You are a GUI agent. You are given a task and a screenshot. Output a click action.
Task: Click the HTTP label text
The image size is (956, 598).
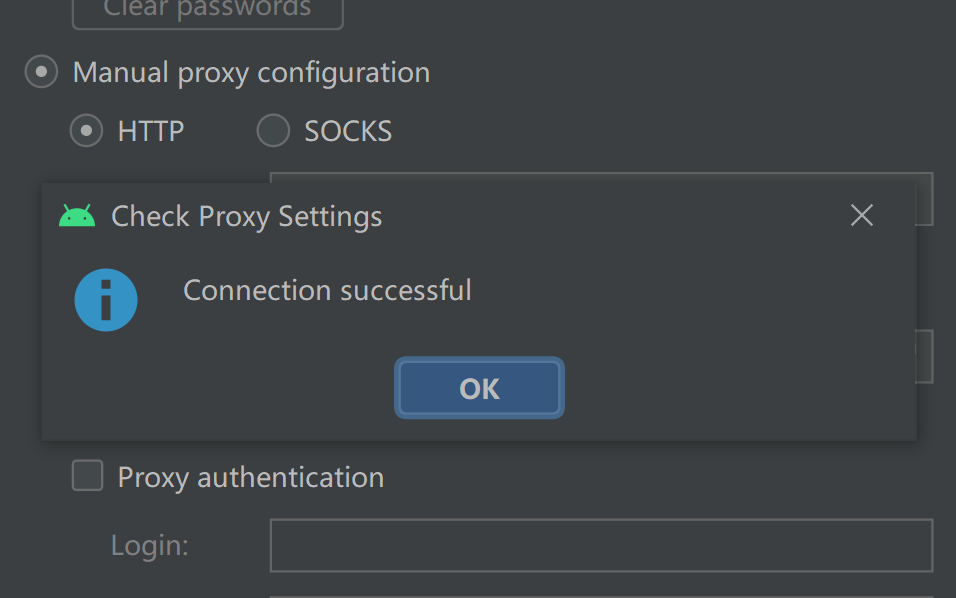pyautogui.click(x=151, y=131)
